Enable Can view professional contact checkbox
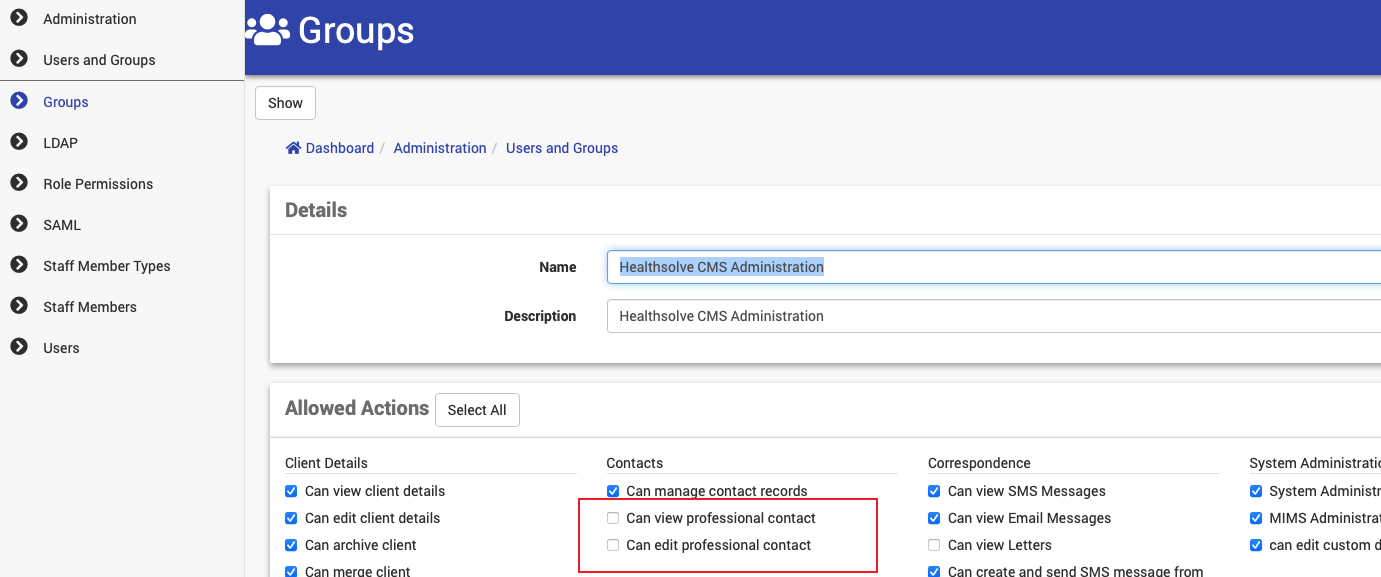Screen dimensions: 1381x577 [x=613, y=518]
